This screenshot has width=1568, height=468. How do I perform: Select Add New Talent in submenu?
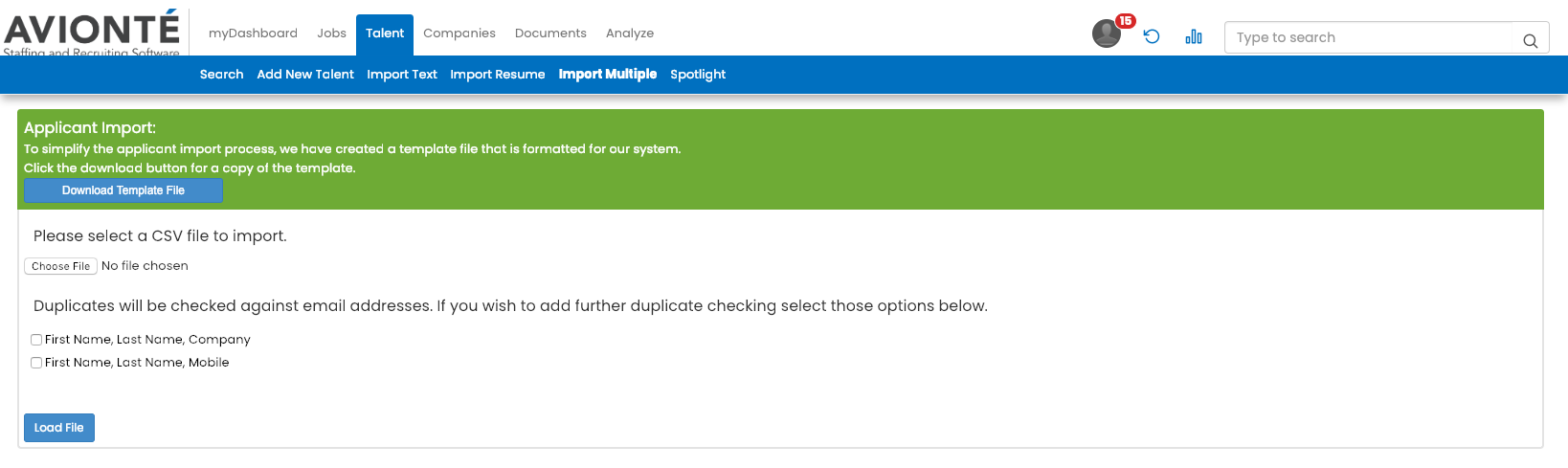point(305,75)
